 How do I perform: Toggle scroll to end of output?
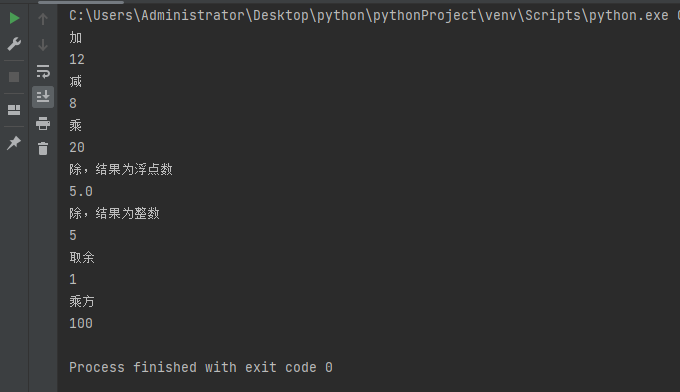43,97
